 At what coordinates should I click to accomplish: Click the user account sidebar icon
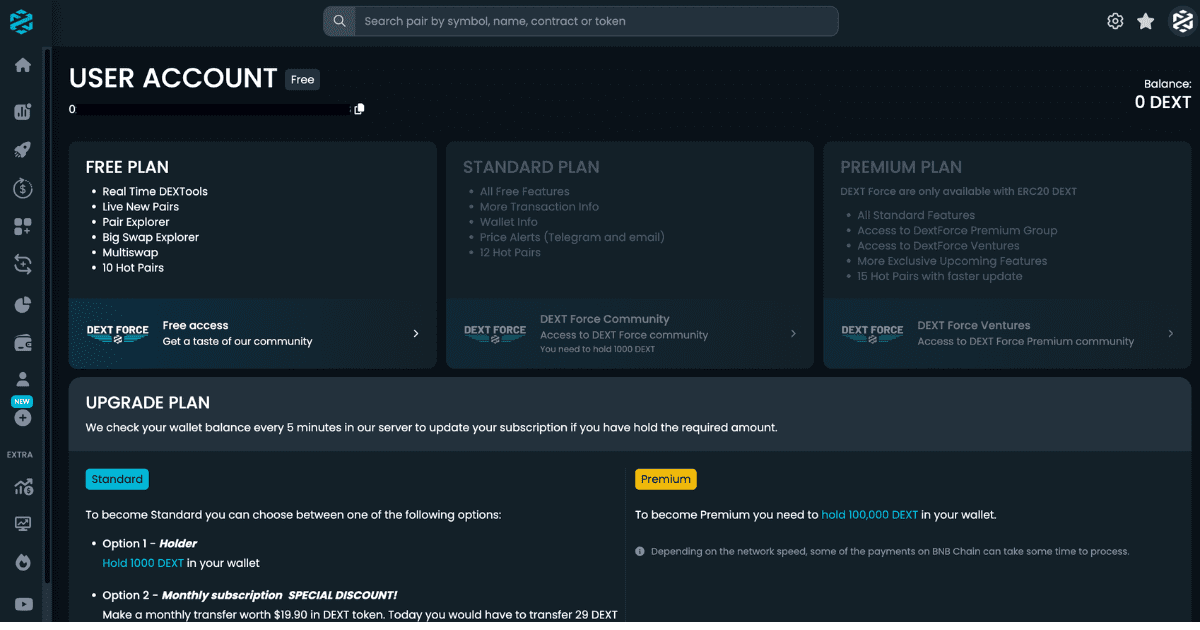[22, 378]
